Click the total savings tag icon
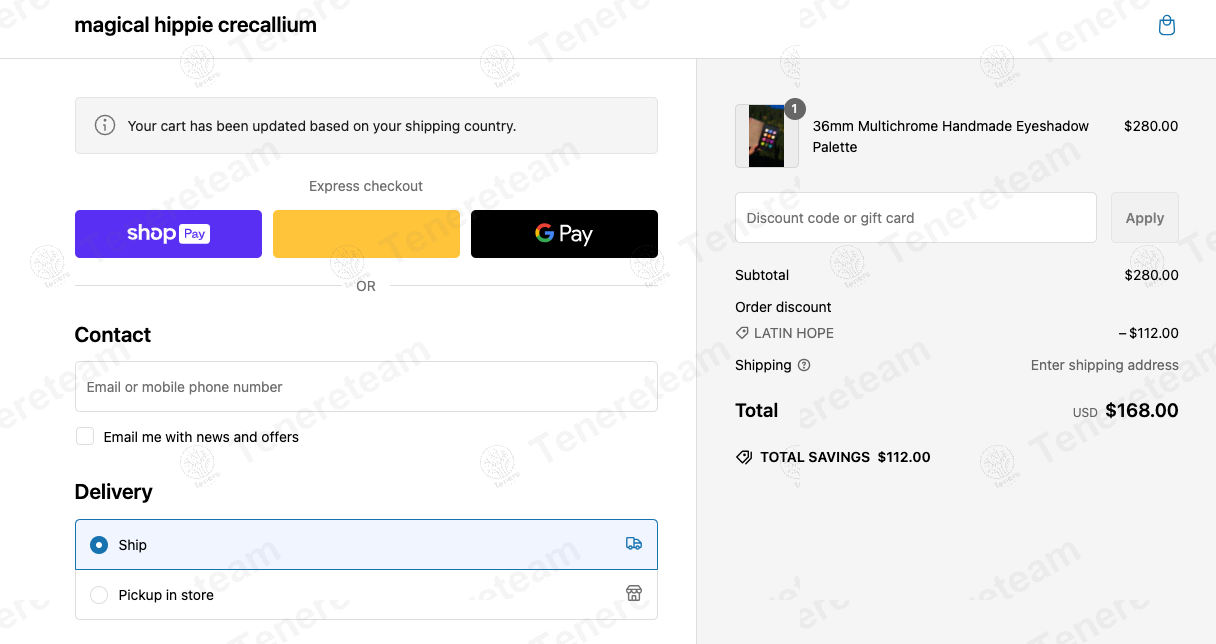1216x644 pixels. (744, 457)
